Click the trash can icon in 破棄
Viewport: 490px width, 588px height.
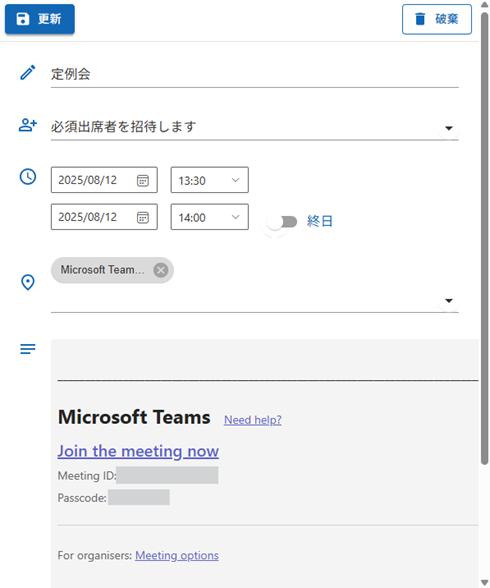(x=420, y=19)
